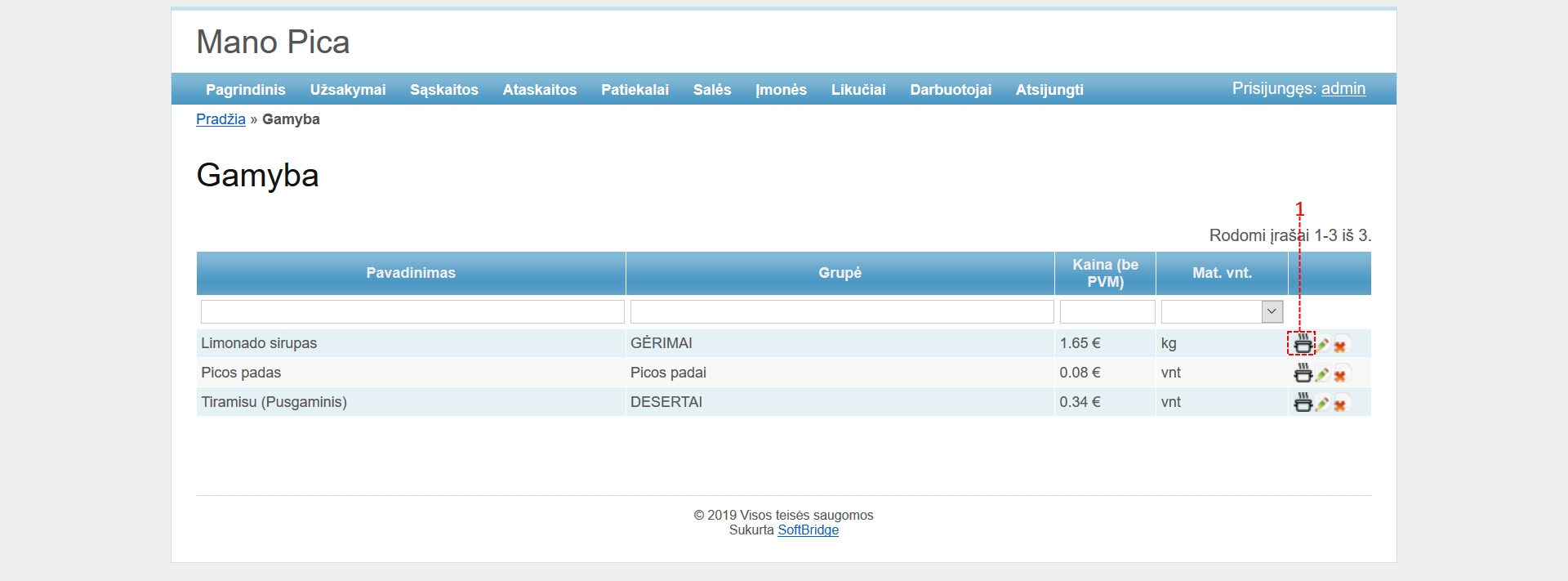Edit the Tiramisu (Pusgaminis) entry

coord(1322,404)
